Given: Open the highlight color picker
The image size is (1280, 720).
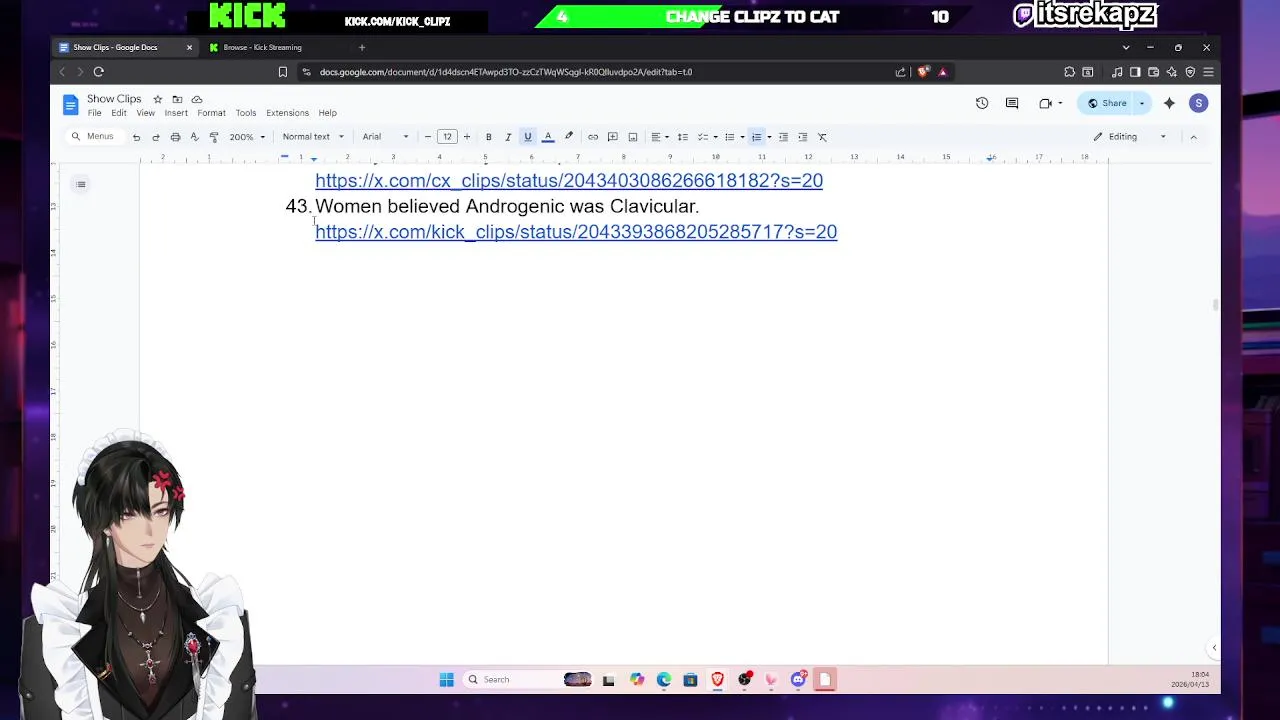Looking at the screenshot, I should (x=569, y=137).
